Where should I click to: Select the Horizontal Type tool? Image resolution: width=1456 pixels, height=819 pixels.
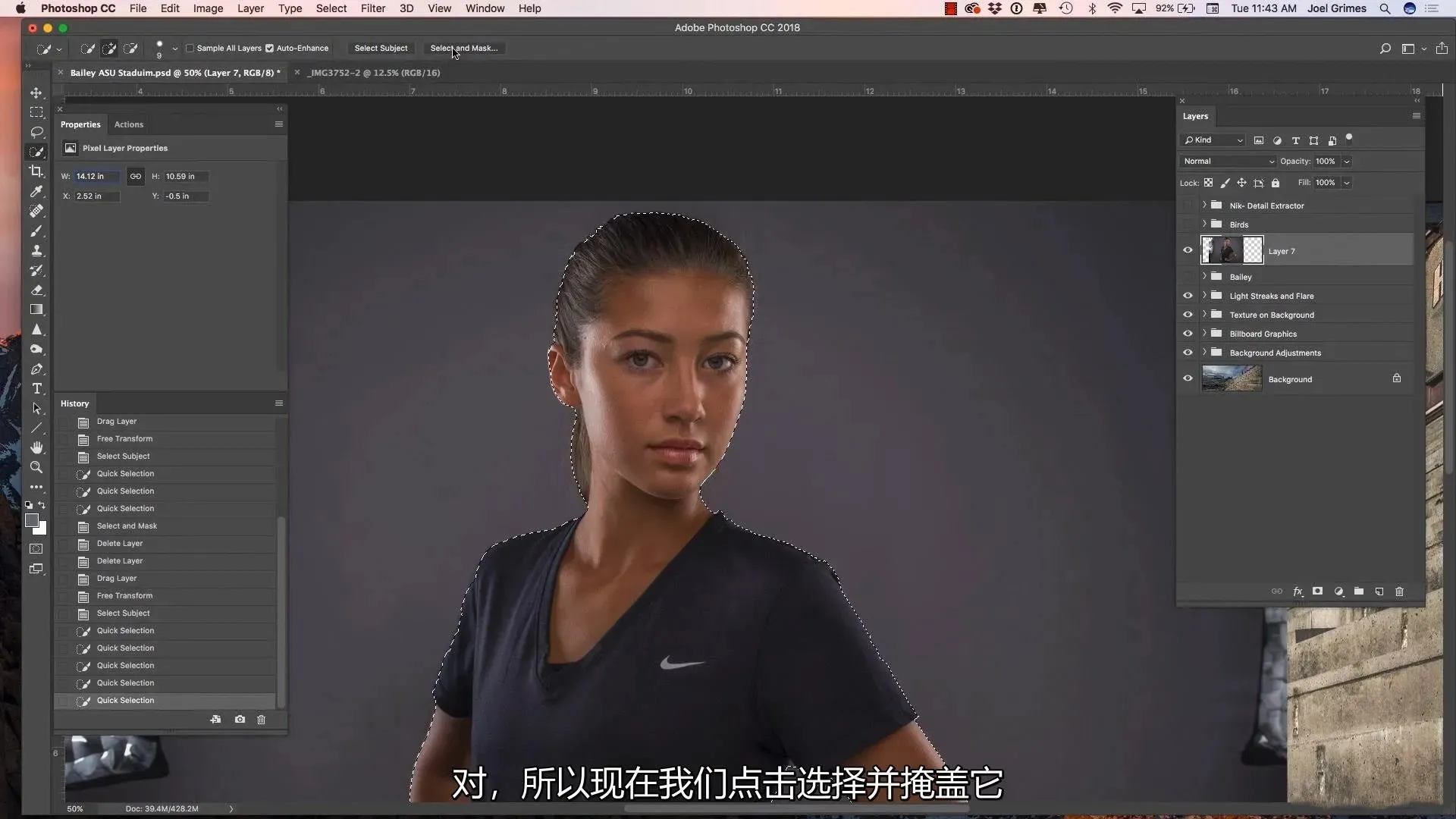(x=36, y=389)
